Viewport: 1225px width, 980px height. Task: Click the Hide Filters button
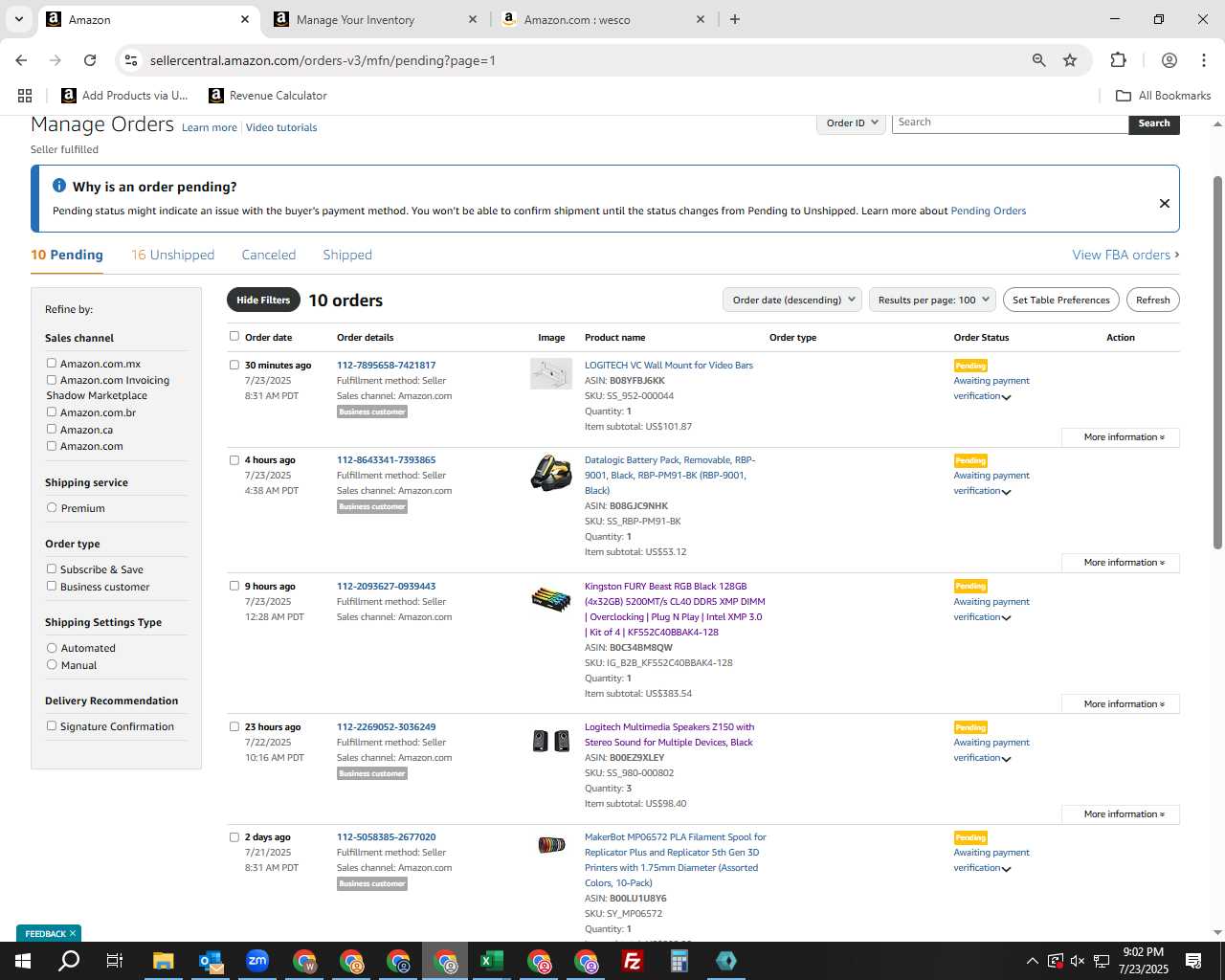(263, 300)
